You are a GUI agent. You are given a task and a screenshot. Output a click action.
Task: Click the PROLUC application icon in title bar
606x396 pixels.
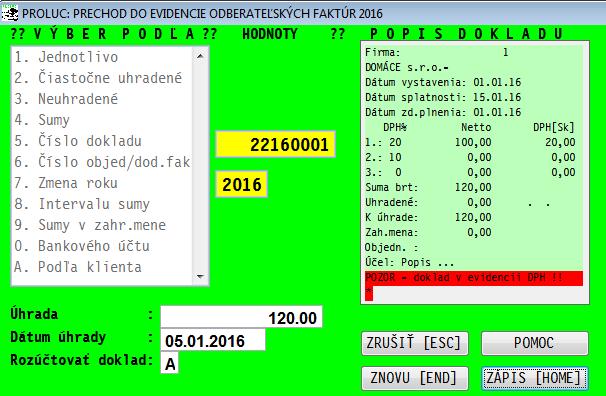(9, 13)
